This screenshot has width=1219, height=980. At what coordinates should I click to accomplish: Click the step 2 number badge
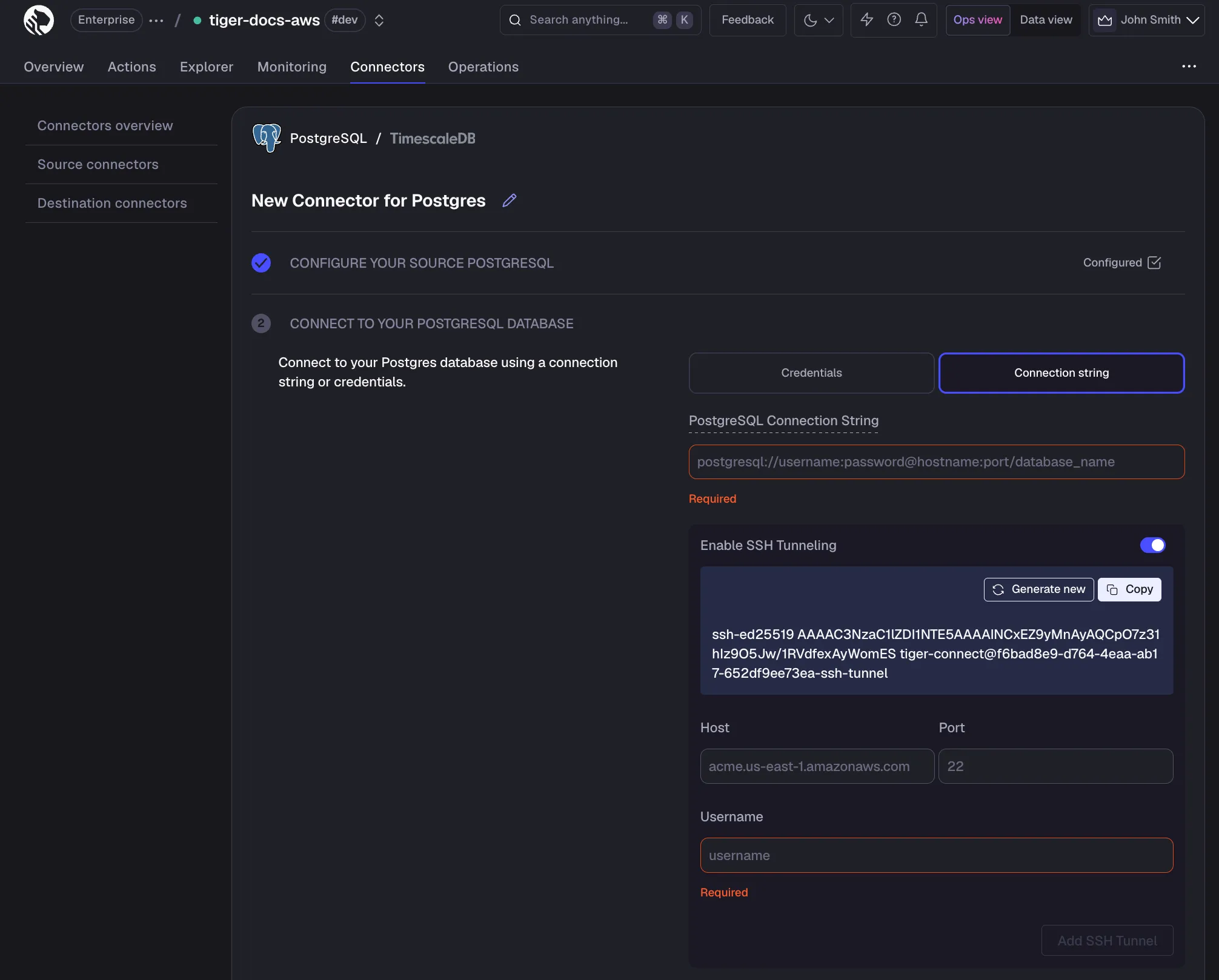point(261,323)
